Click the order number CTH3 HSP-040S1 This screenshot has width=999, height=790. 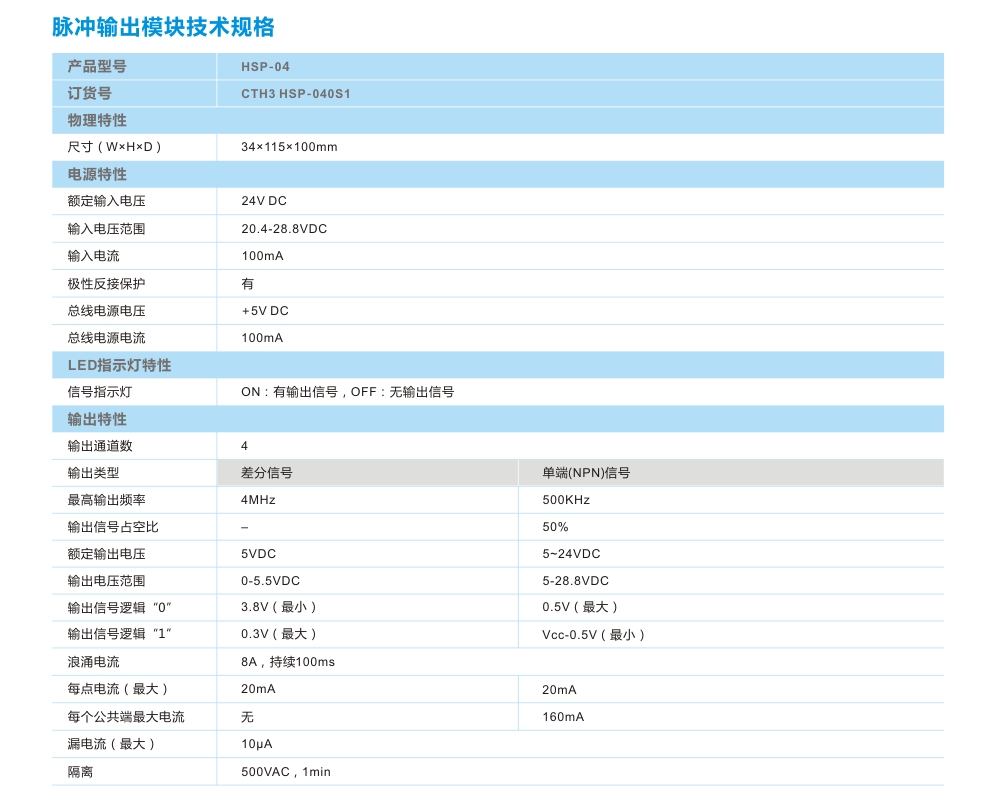pyautogui.click(x=296, y=94)
